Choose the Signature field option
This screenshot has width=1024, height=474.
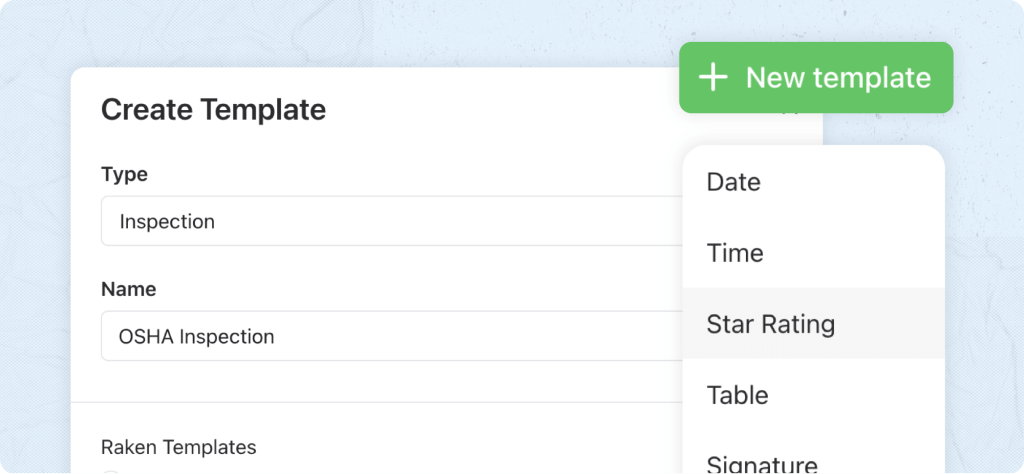(x=762, y=464)
